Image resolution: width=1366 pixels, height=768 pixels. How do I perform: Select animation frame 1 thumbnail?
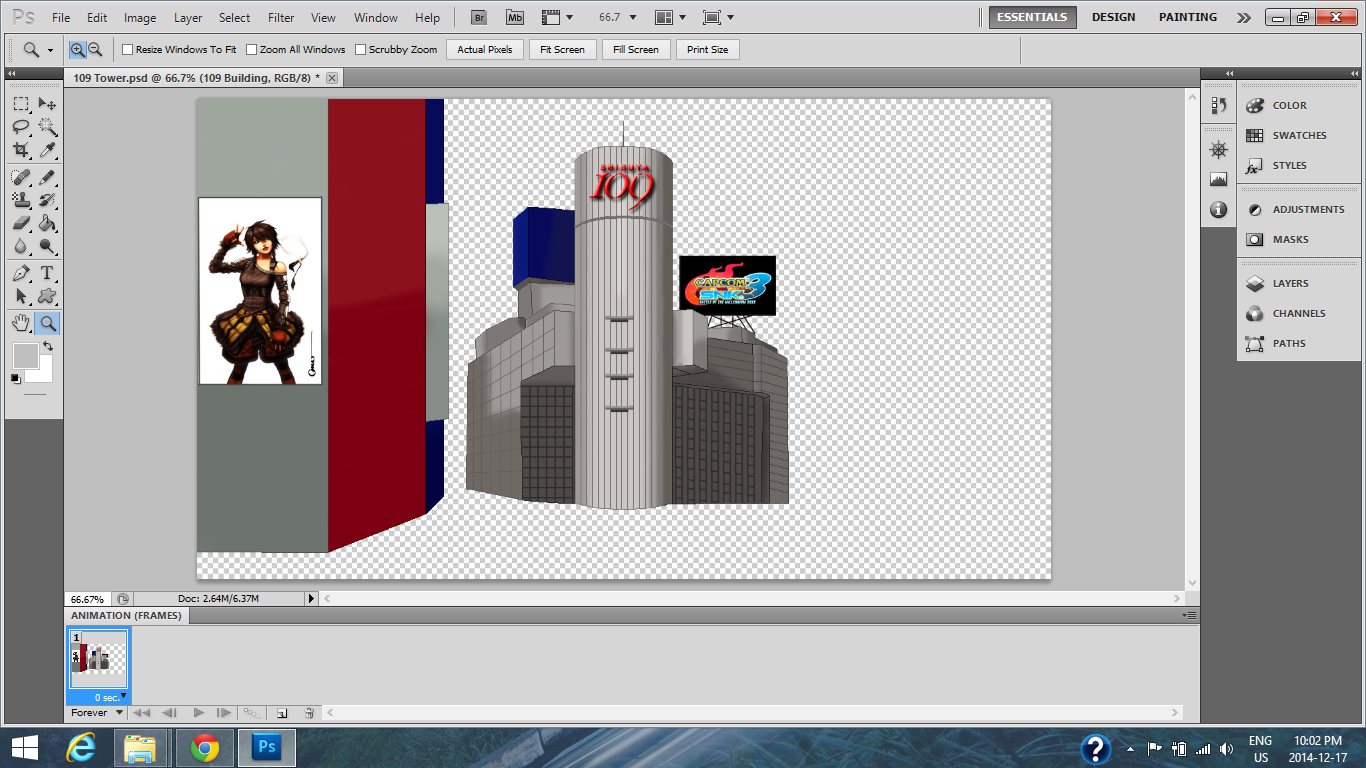click(98, 659)
